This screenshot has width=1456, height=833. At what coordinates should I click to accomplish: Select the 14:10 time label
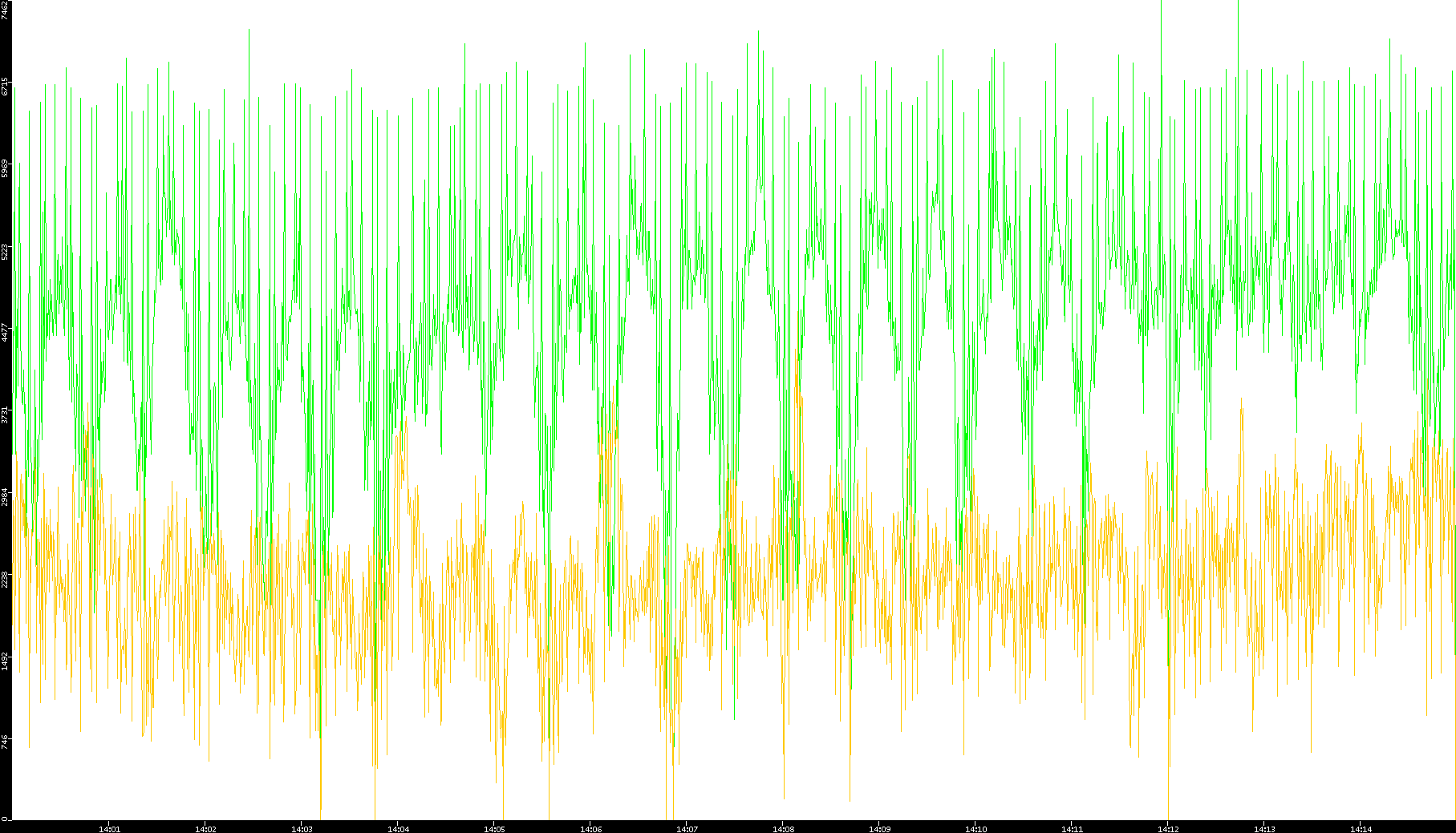click(x=975, y=828)
